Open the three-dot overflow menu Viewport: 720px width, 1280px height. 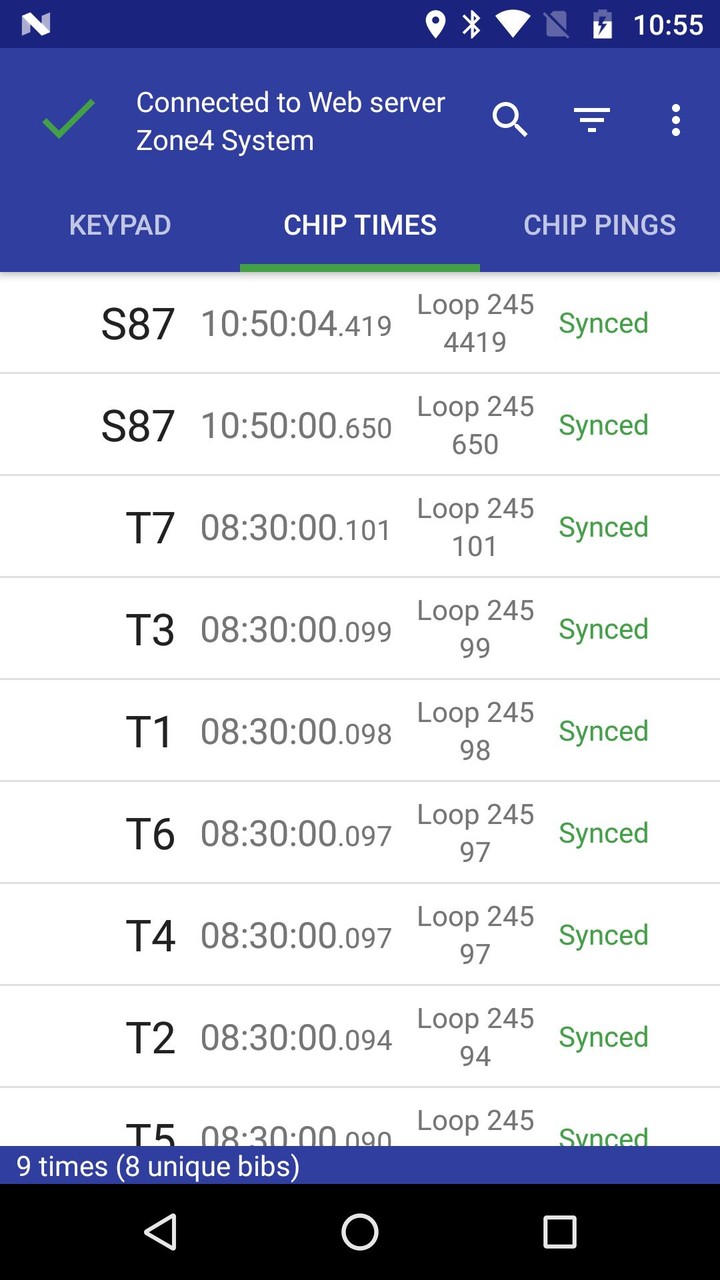[x=676, y=120]
